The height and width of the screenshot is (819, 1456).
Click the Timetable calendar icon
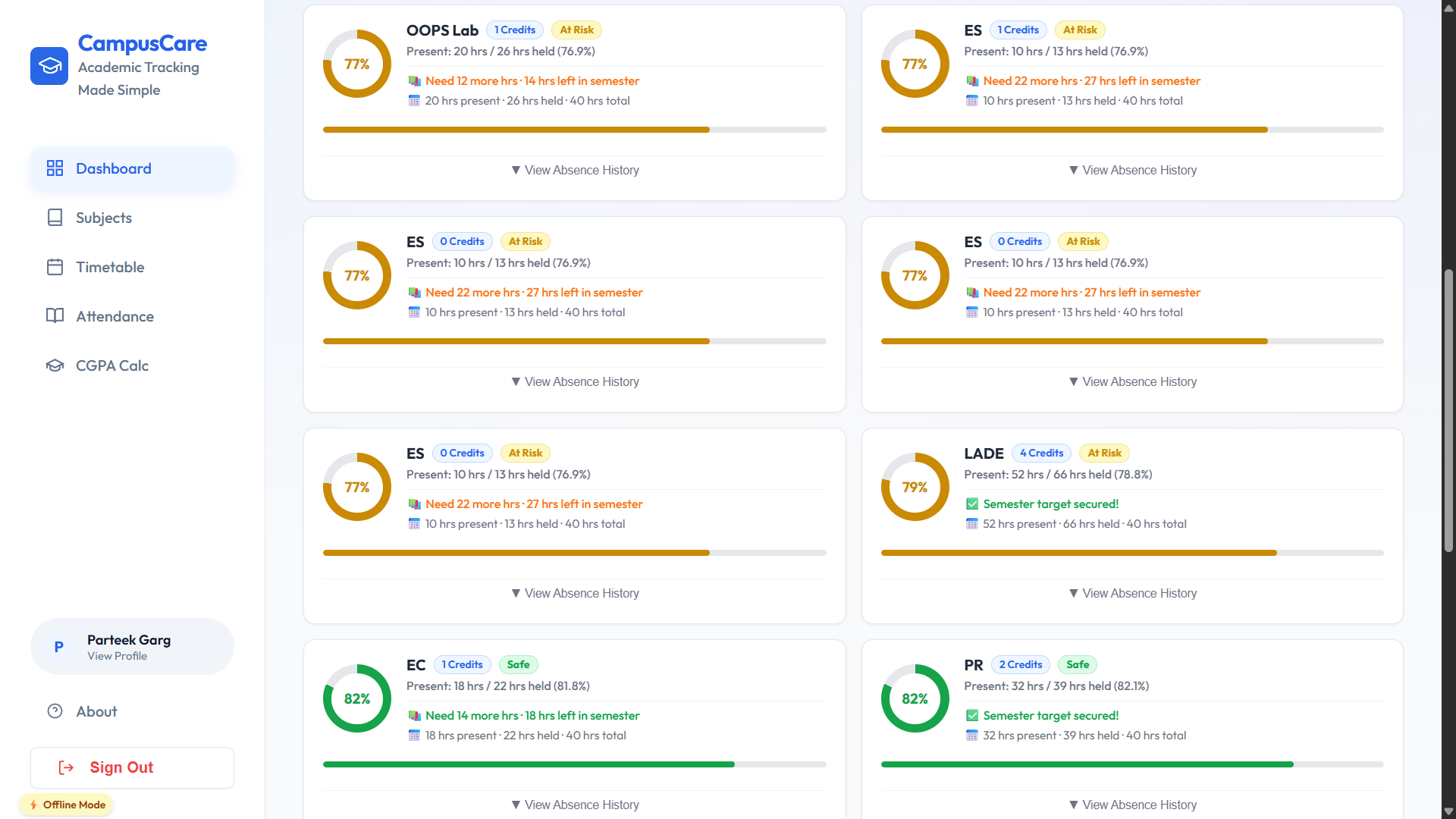pos(55,267)
